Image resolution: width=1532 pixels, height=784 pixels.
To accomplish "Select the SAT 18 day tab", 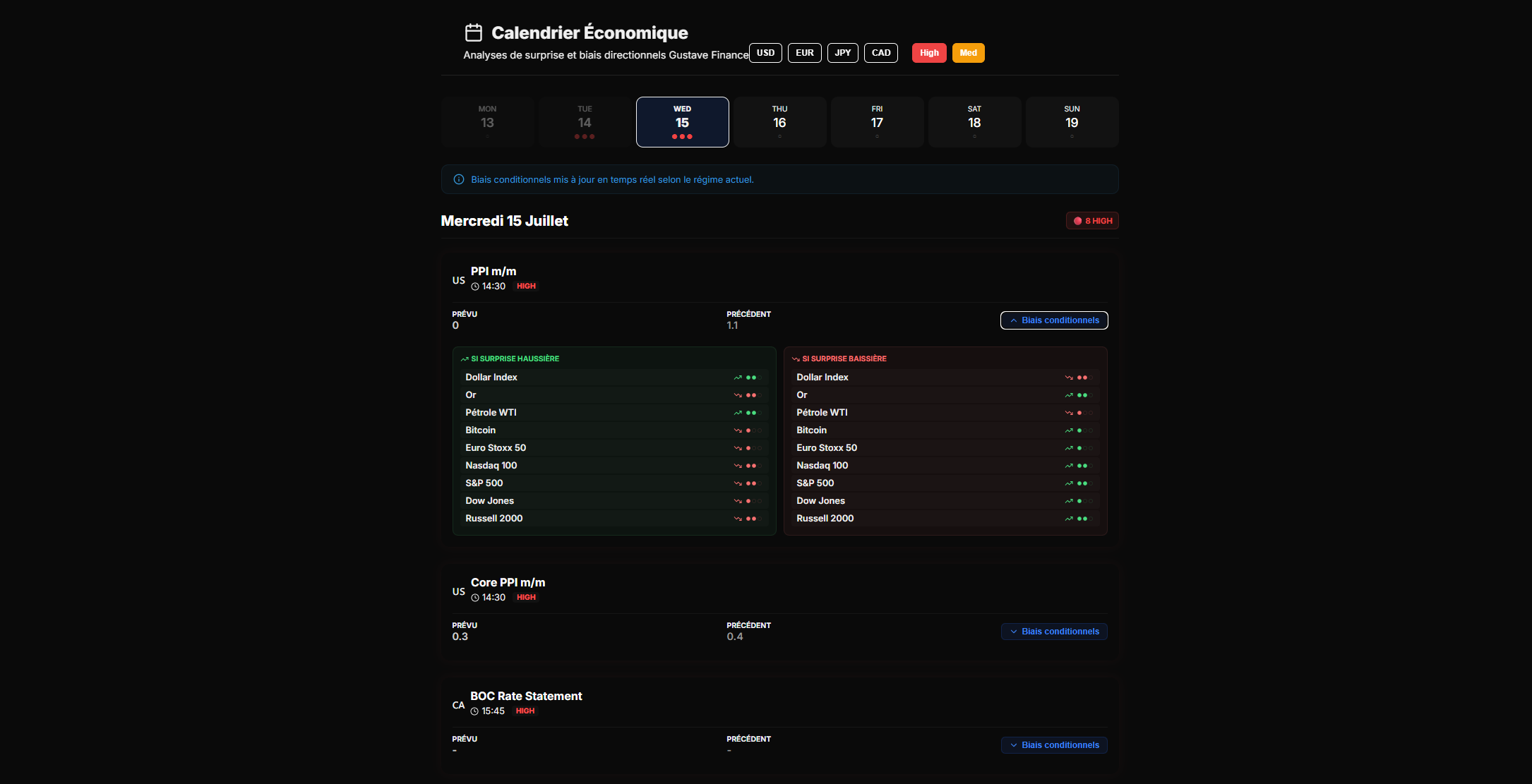I will tap(974, 122).
